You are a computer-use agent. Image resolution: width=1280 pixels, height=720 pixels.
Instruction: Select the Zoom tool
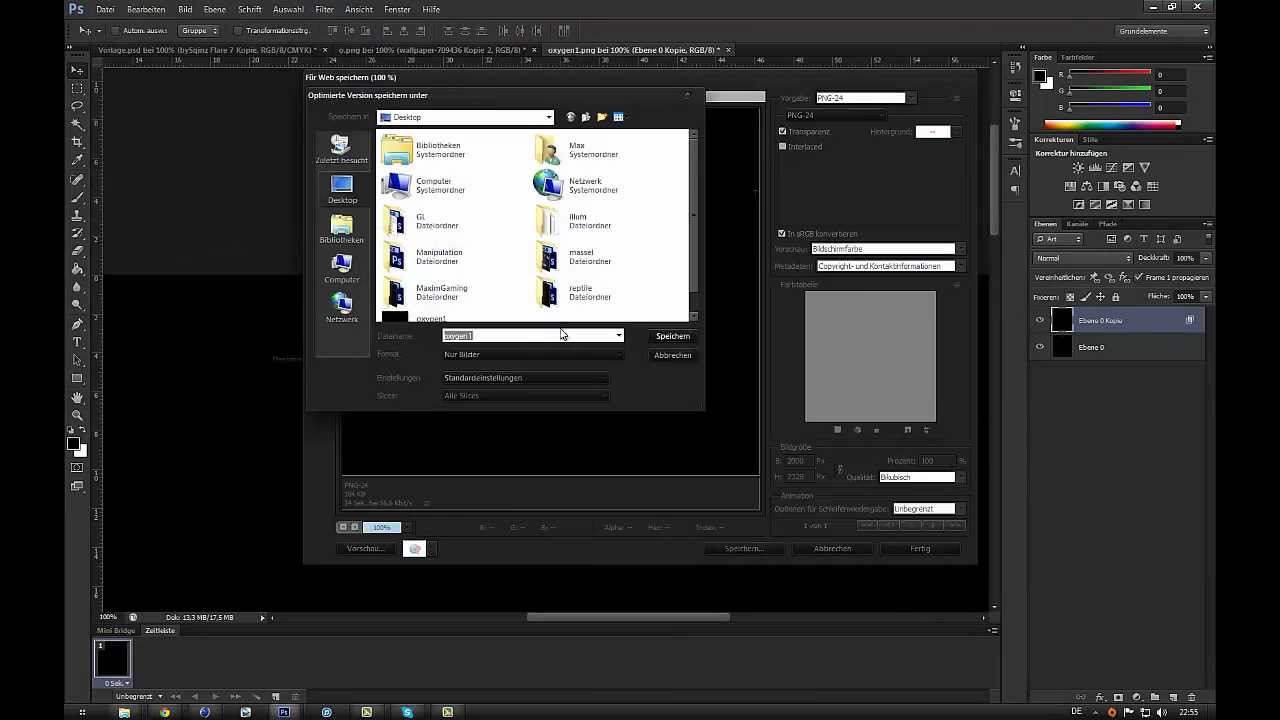(x=77, y=415)
